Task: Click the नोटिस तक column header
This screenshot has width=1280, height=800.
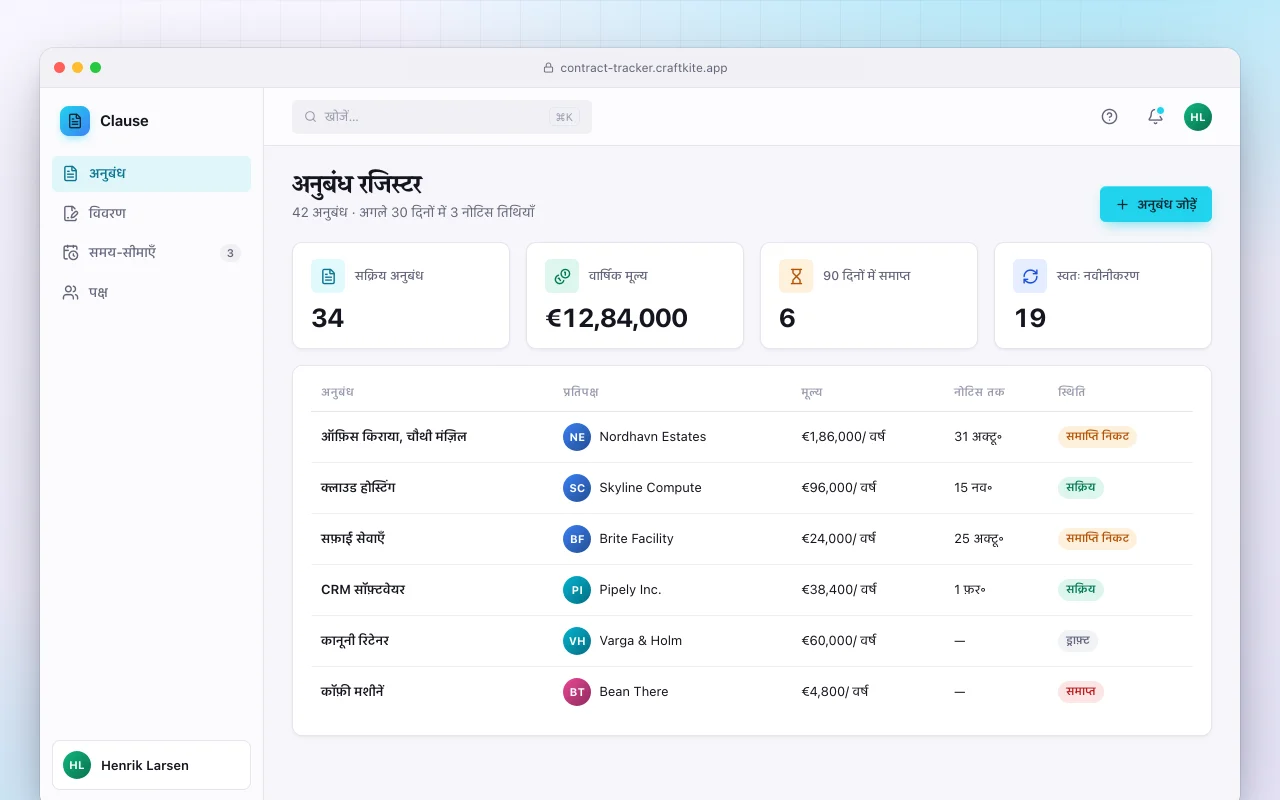Action: pos(979,392)
